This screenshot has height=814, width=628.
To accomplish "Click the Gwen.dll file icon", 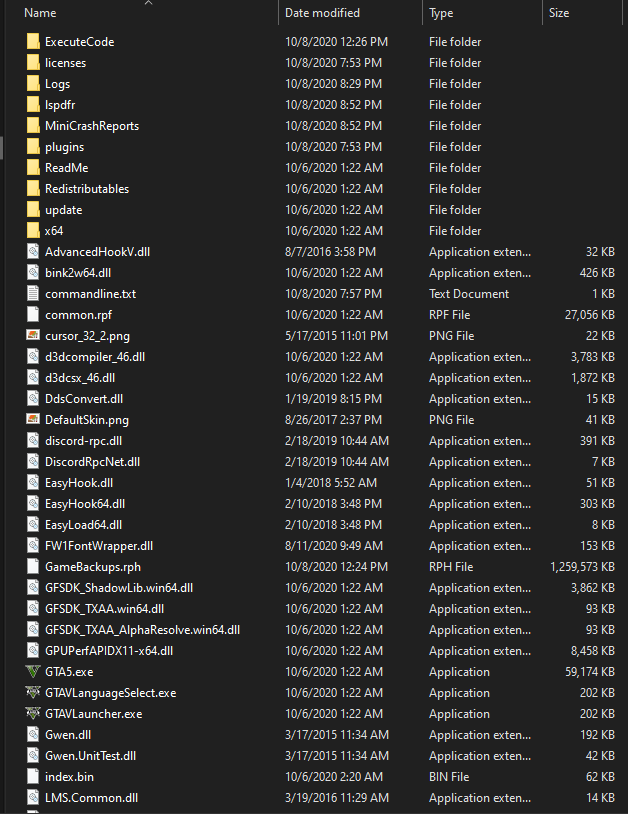I will coord(33,735).
